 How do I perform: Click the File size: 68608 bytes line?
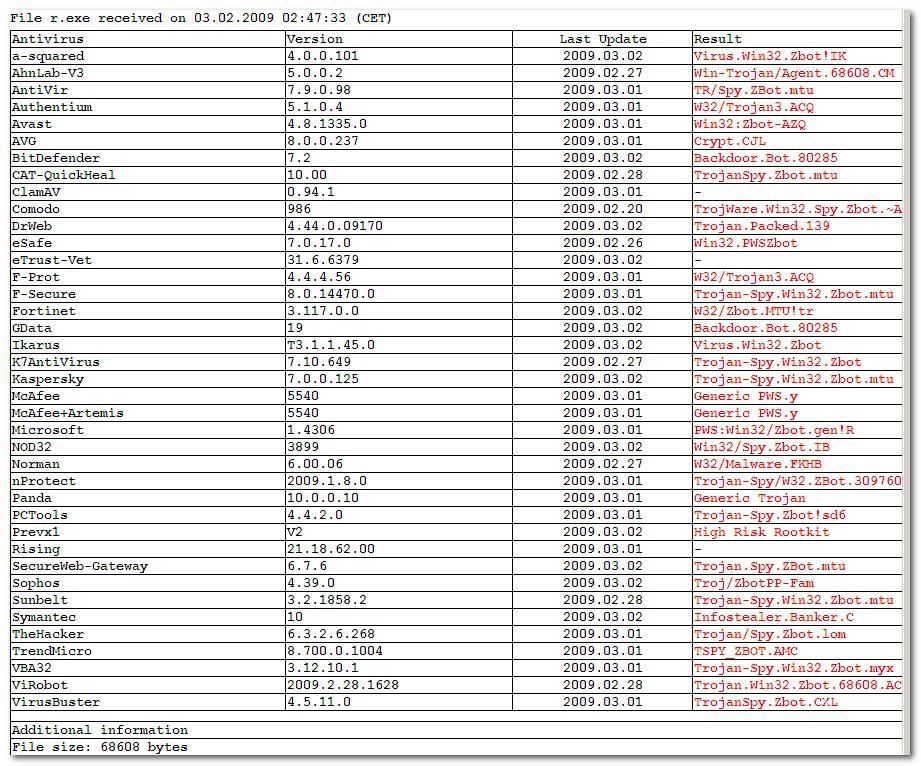tap(99, 746)
